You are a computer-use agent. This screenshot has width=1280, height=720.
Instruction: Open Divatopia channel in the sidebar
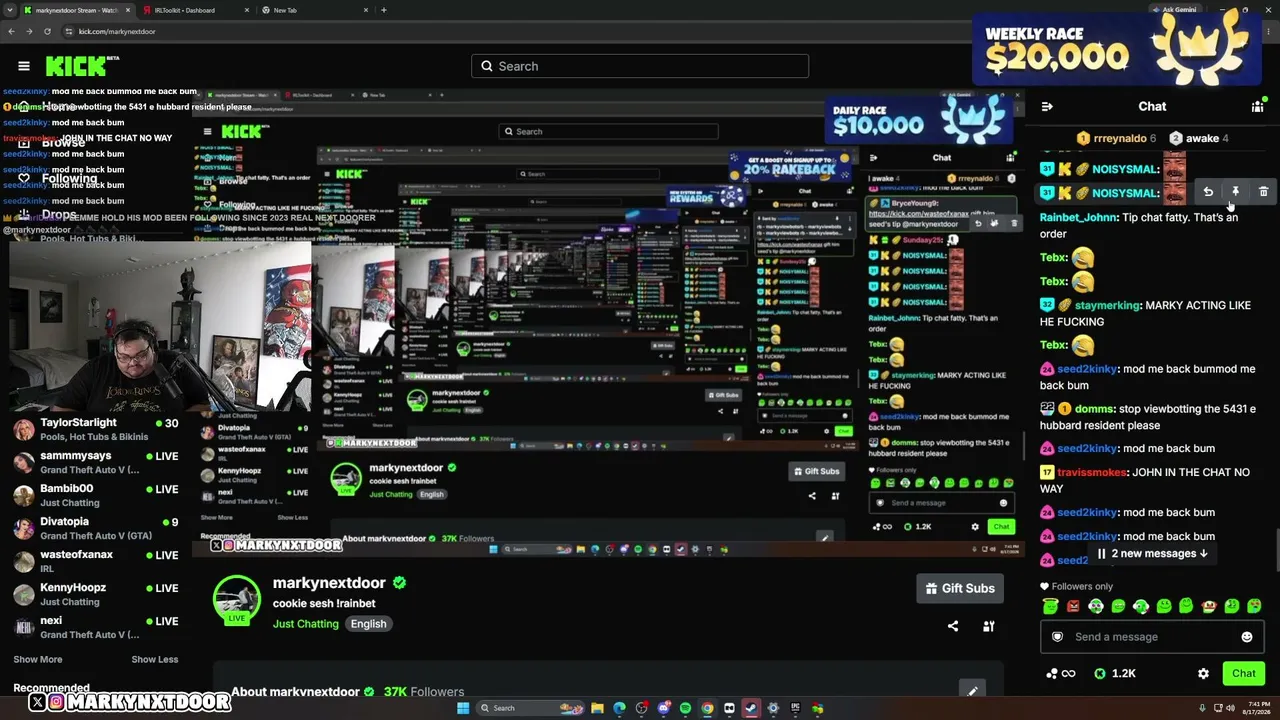(x=96, y=529)
